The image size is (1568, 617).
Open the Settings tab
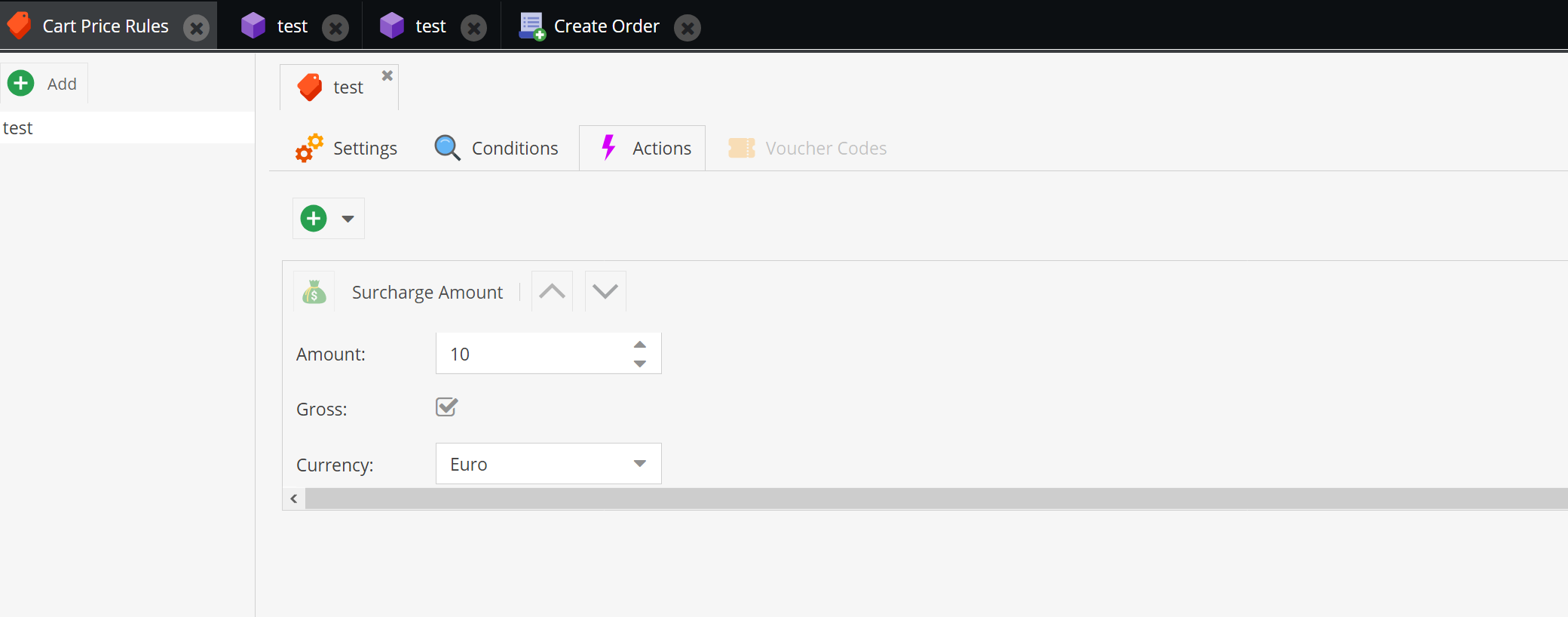(x=347, y=148)
